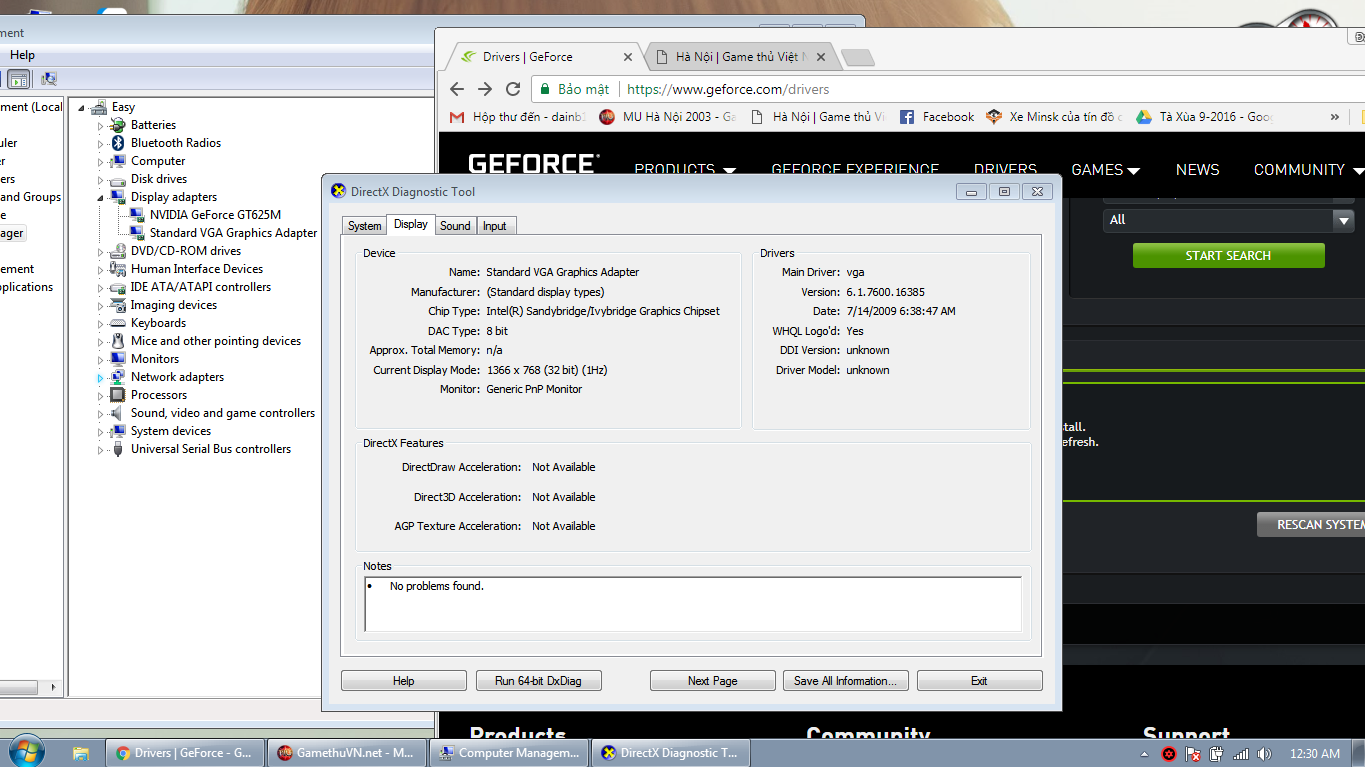Viewport: 1365px width, 767px height.
Task: Click the show/hide action pane toolbar icon
Action: tap(18, 79)
